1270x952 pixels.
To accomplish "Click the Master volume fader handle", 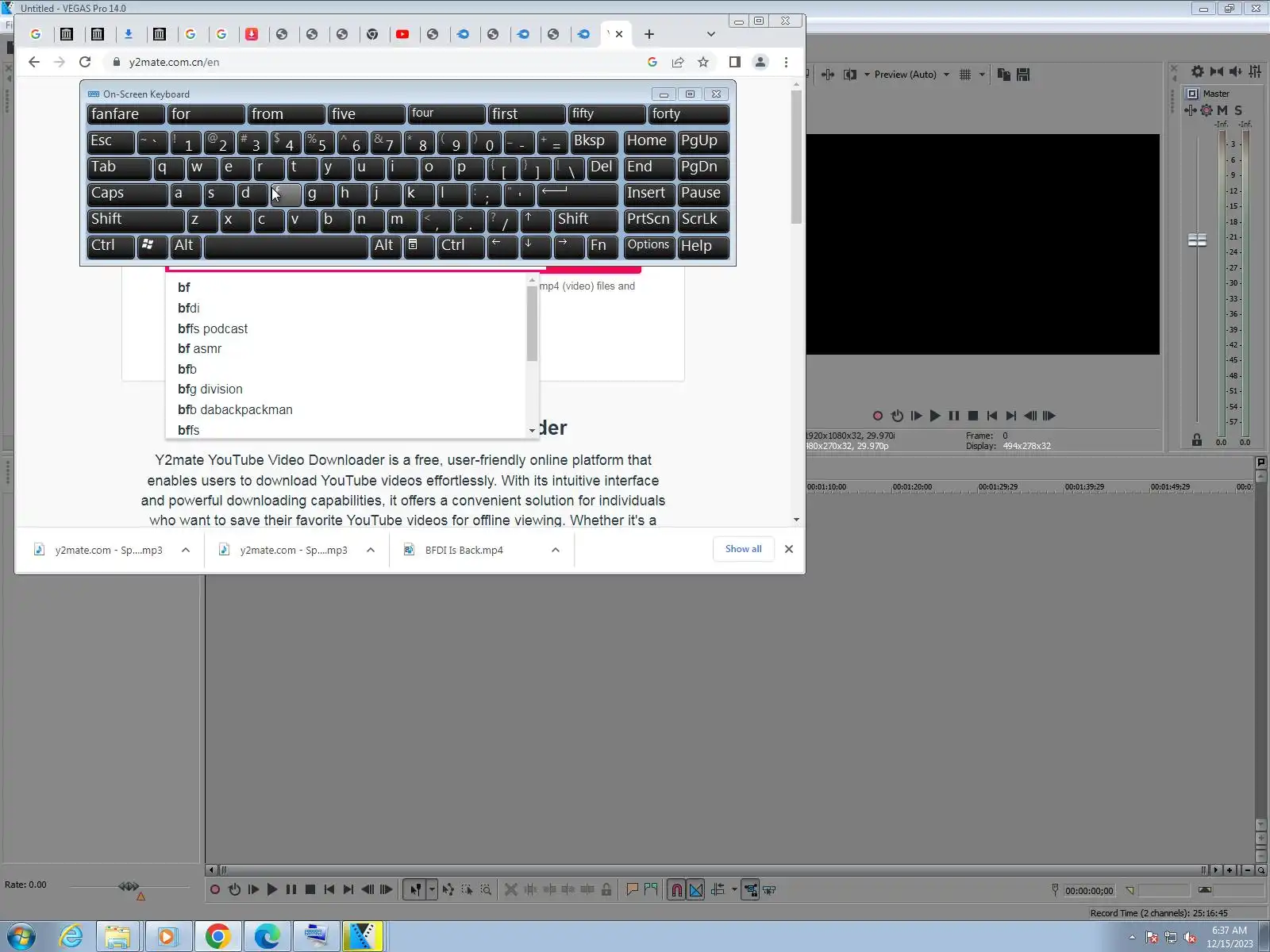I will [x=1197, y=240].
